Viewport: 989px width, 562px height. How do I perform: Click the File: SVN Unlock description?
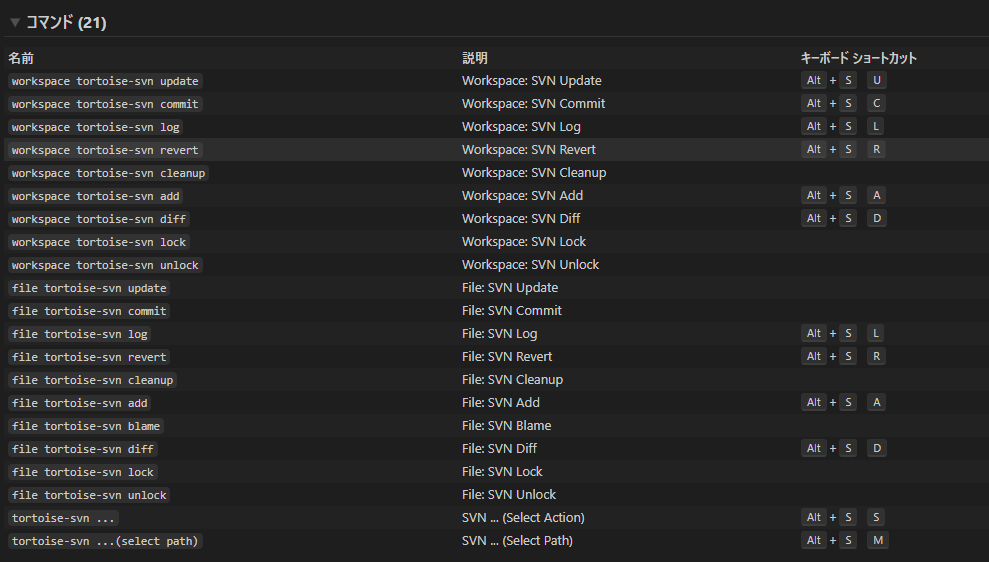pos(508,495)
